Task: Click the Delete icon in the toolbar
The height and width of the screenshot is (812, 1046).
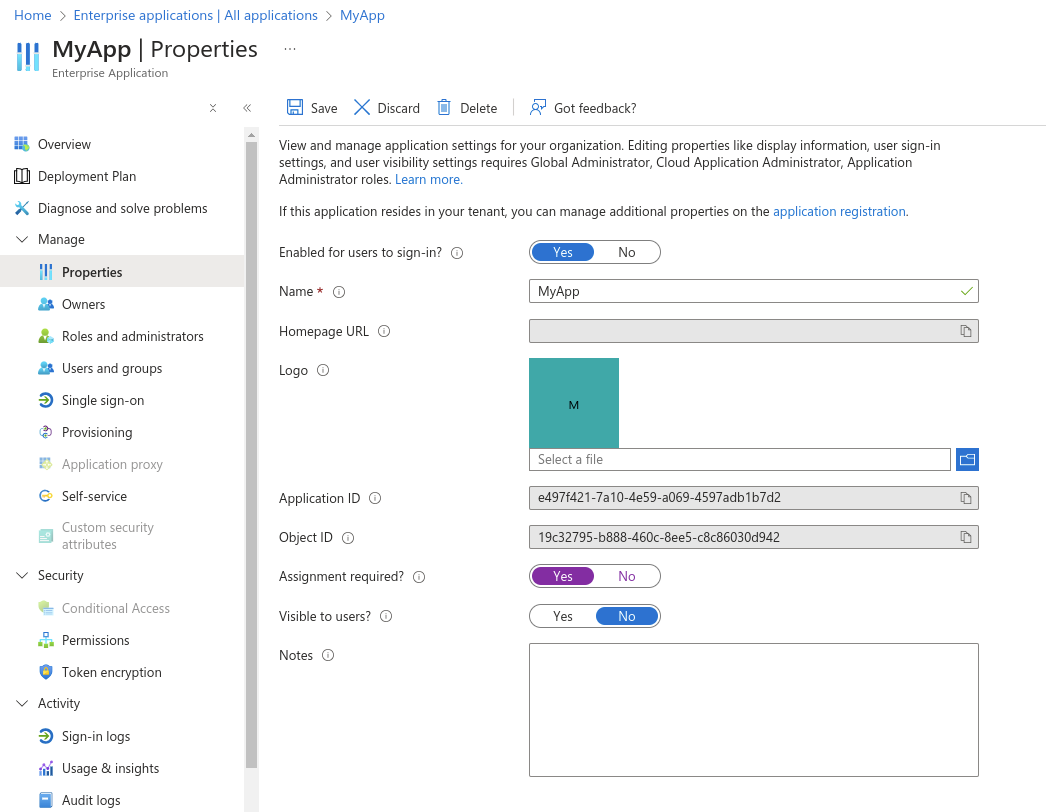Action: 442,107
